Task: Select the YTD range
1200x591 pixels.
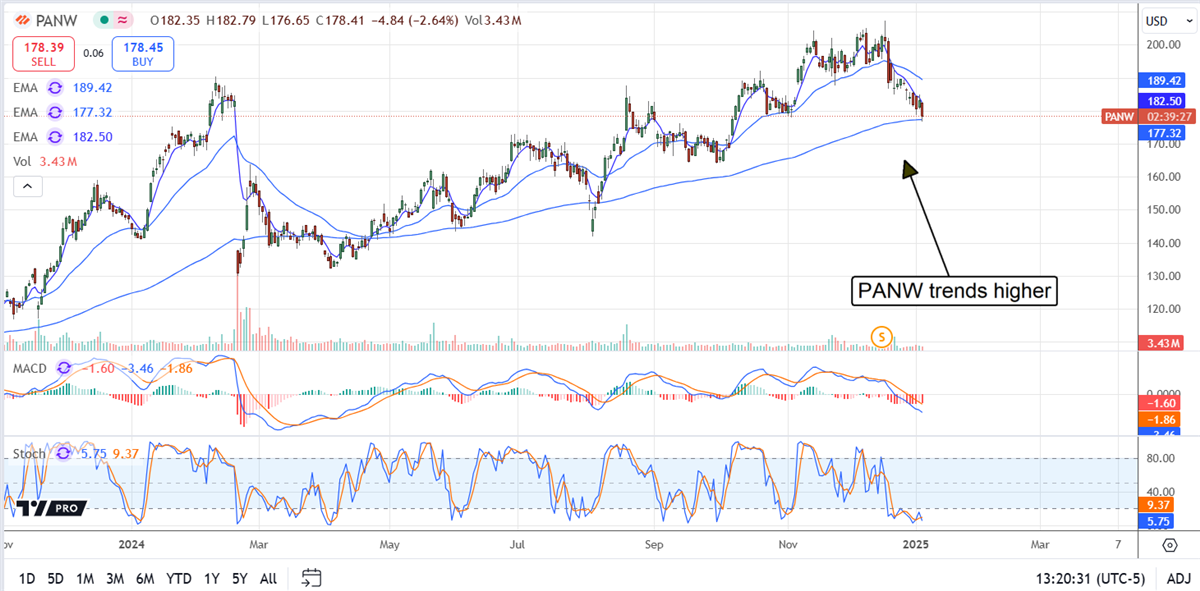Action: tap(178, 578)
